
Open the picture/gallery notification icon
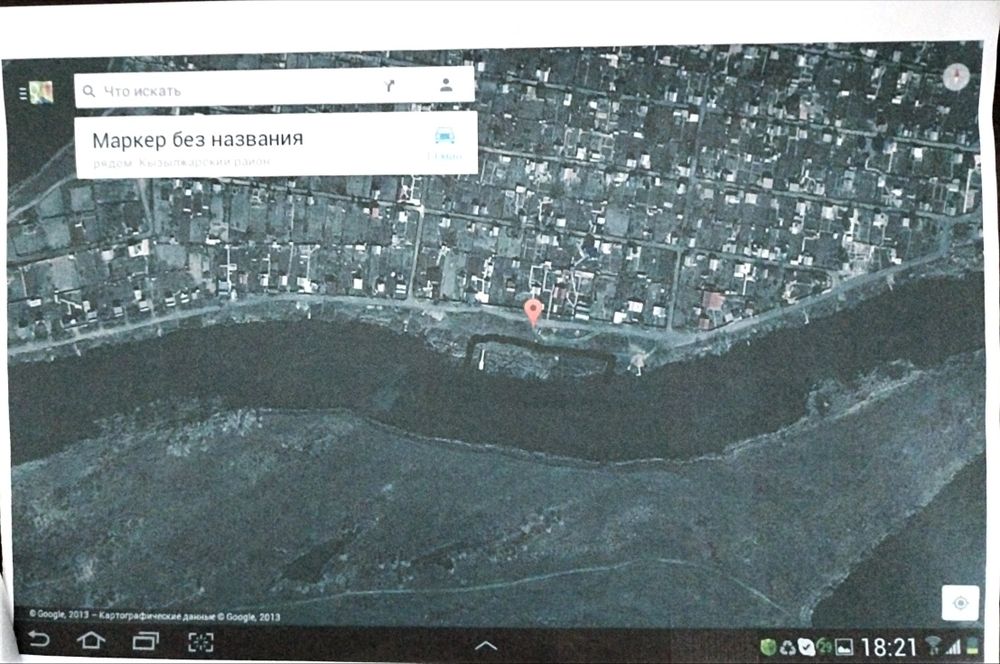pyautogui.click(x=844, y=647)
